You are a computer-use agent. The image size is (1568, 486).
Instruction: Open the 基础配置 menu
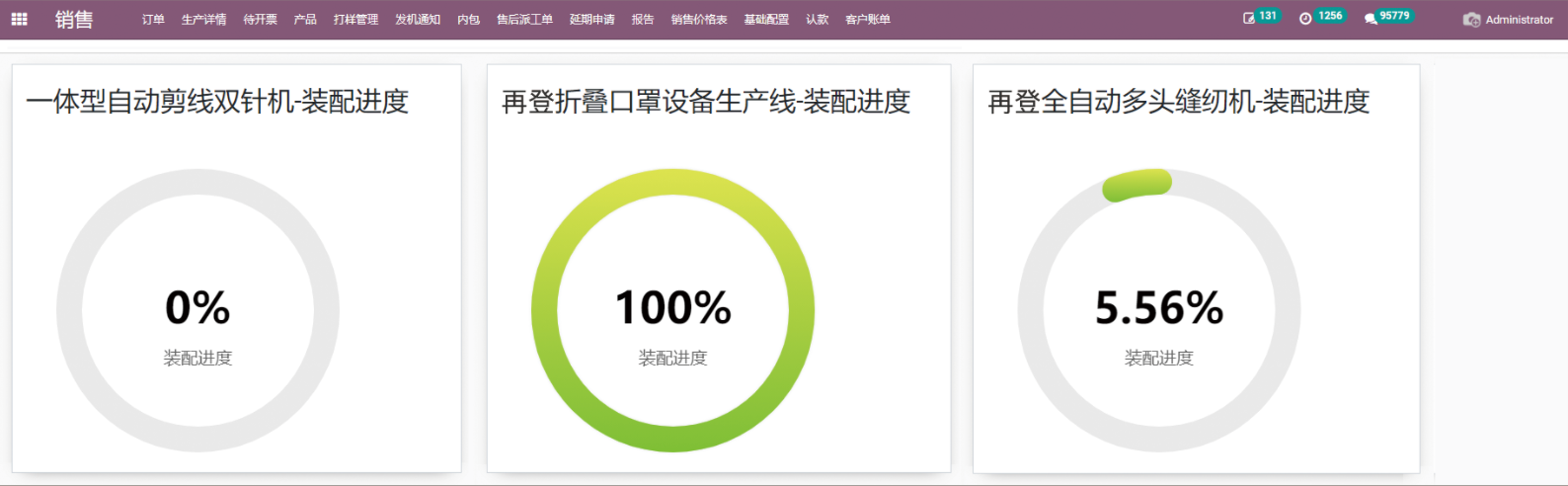766,20
